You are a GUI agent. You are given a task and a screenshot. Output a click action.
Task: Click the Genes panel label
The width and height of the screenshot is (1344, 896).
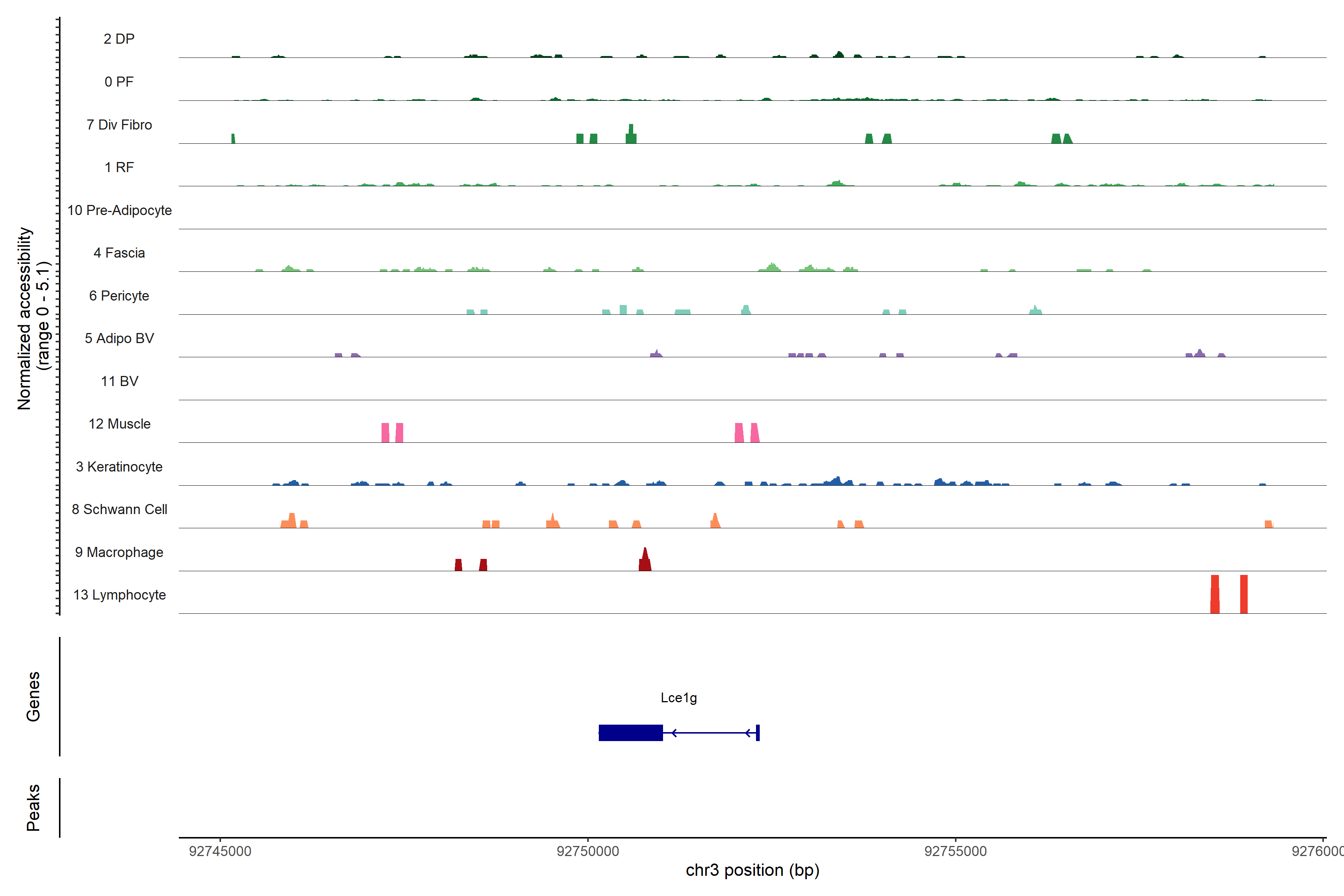point(33,696)
